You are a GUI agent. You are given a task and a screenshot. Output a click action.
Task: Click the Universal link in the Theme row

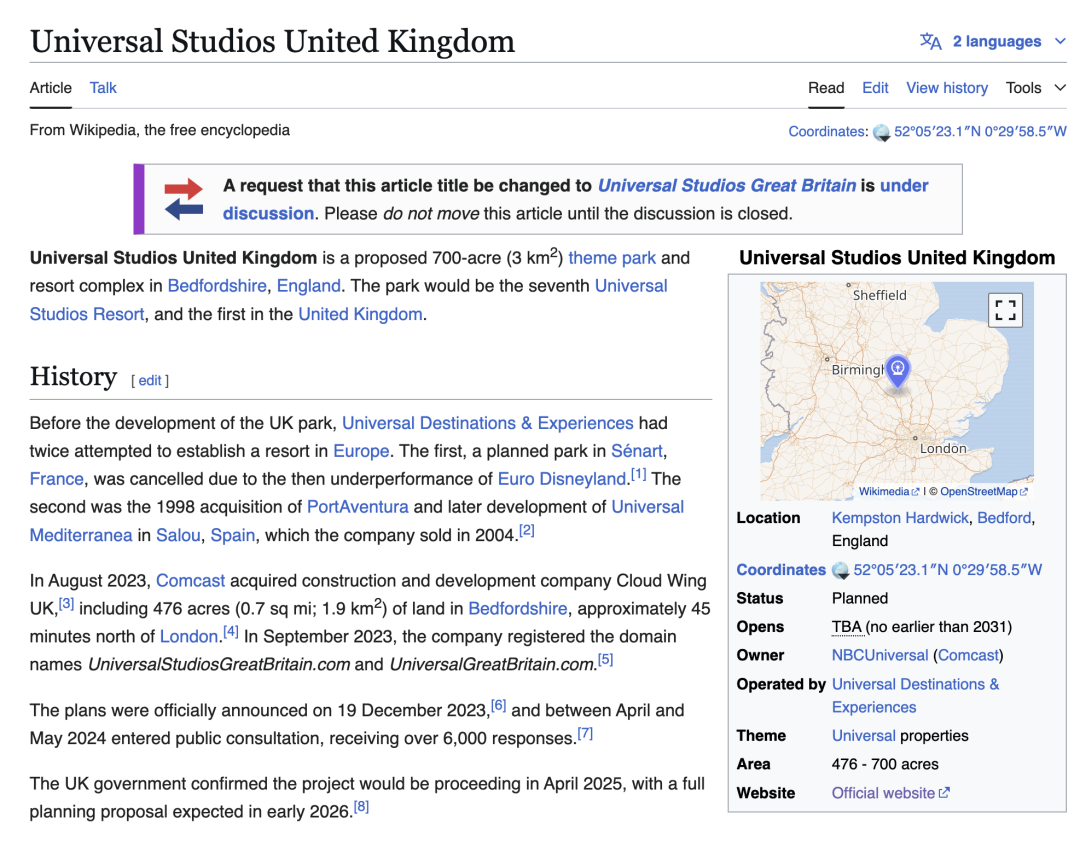point(864,735)
